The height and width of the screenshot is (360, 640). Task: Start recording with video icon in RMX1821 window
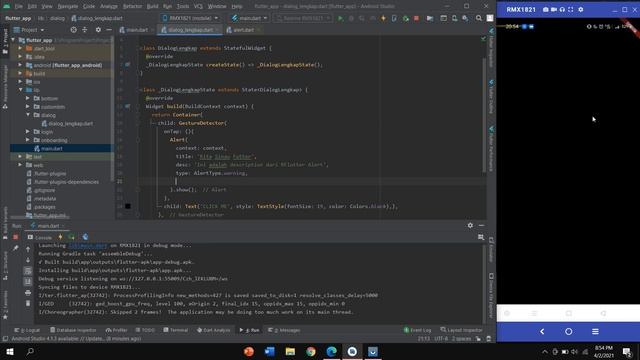pos(554,9)
